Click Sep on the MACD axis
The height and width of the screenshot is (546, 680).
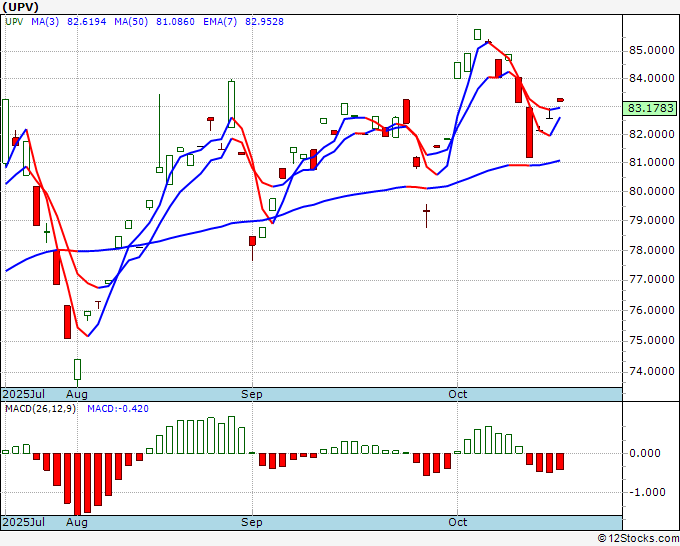click(252, 522)
